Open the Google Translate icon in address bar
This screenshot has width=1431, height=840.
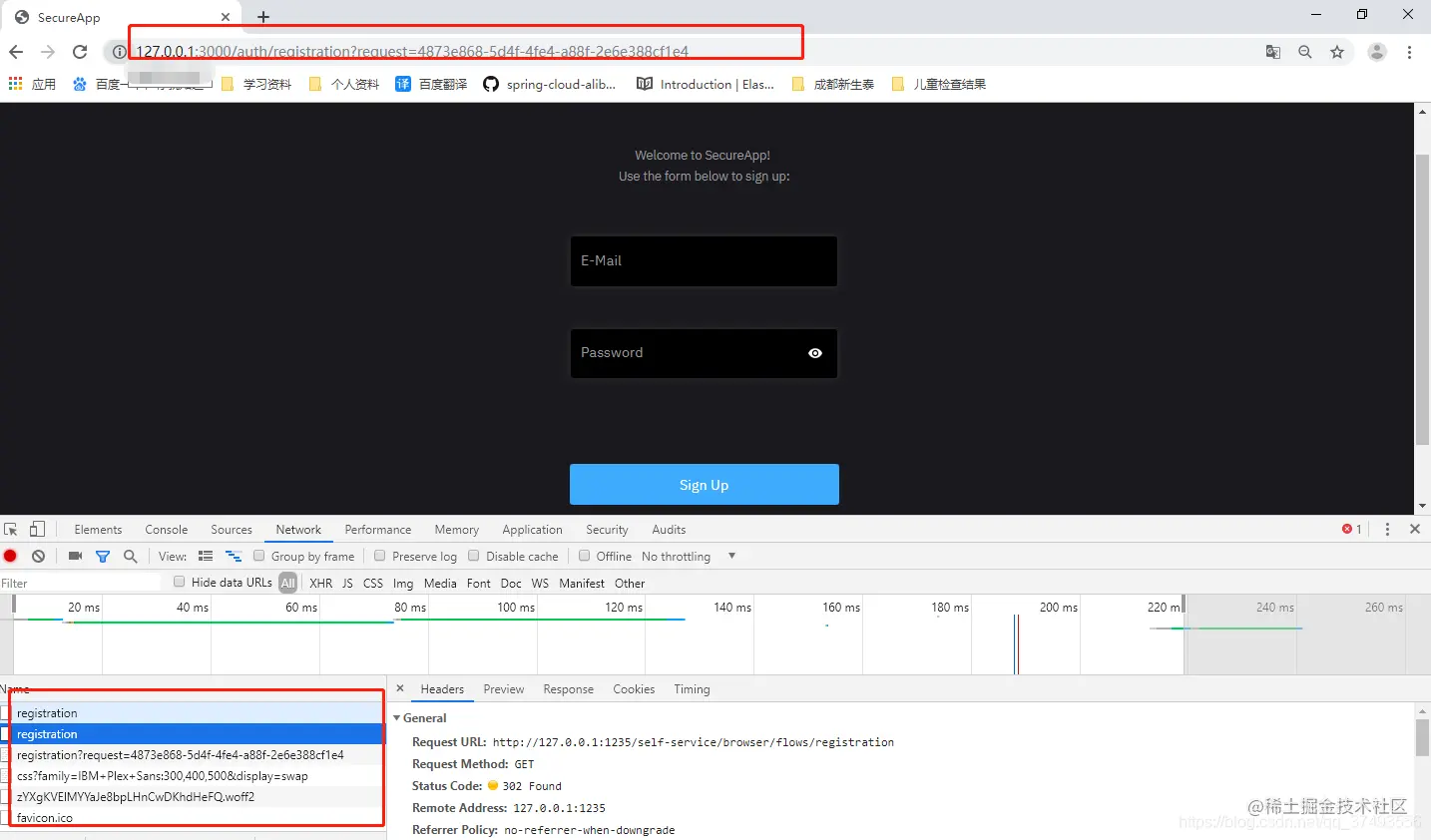point(1273,51)
